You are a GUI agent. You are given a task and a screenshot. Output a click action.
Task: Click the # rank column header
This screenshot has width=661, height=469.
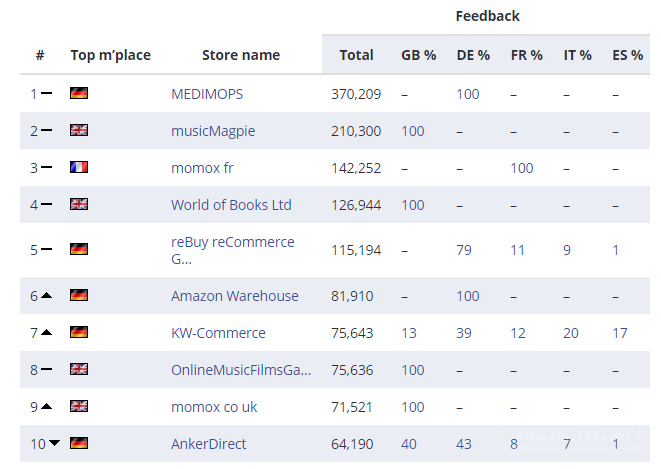click(40, 55)
